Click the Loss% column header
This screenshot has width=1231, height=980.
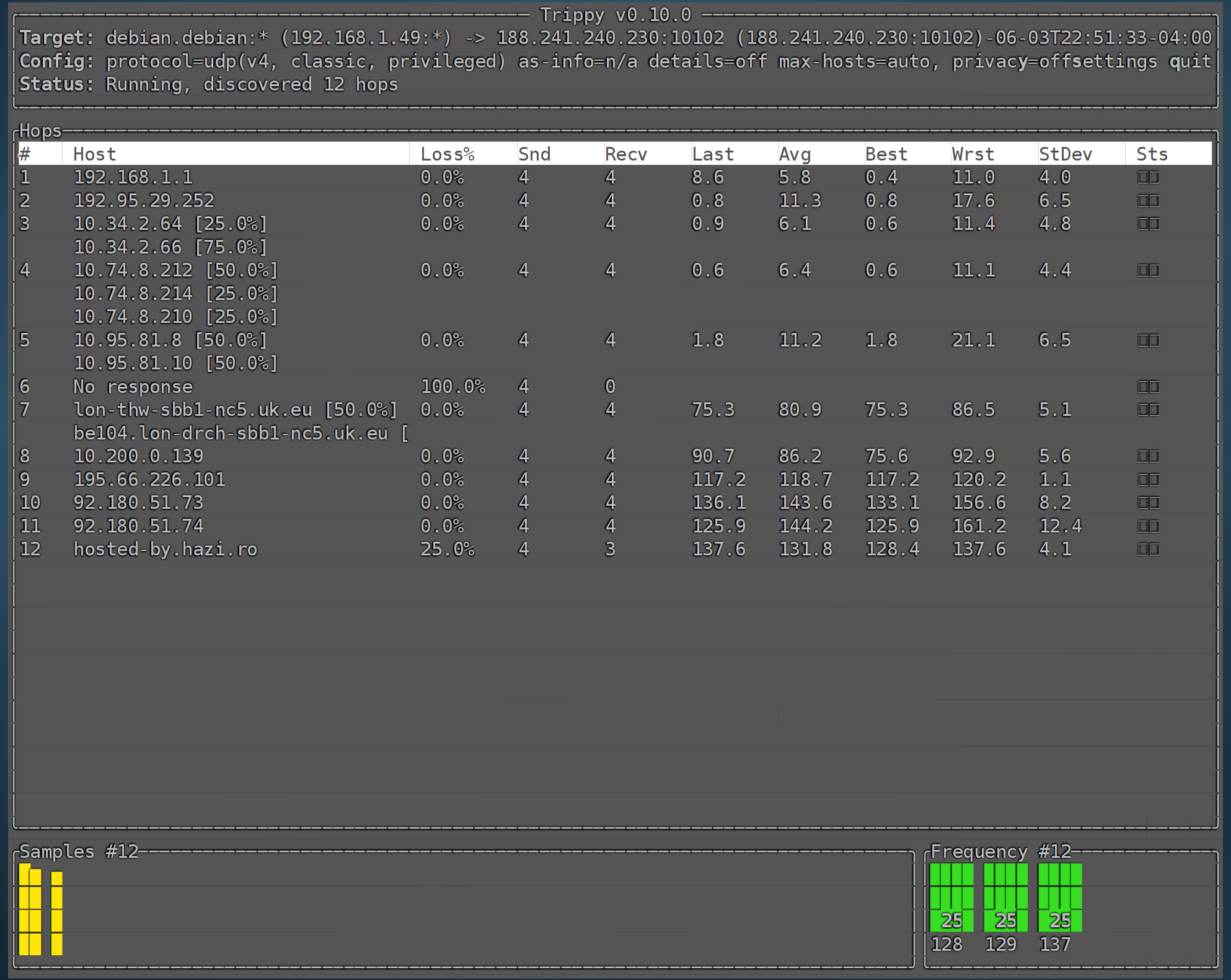click(447, 154)
